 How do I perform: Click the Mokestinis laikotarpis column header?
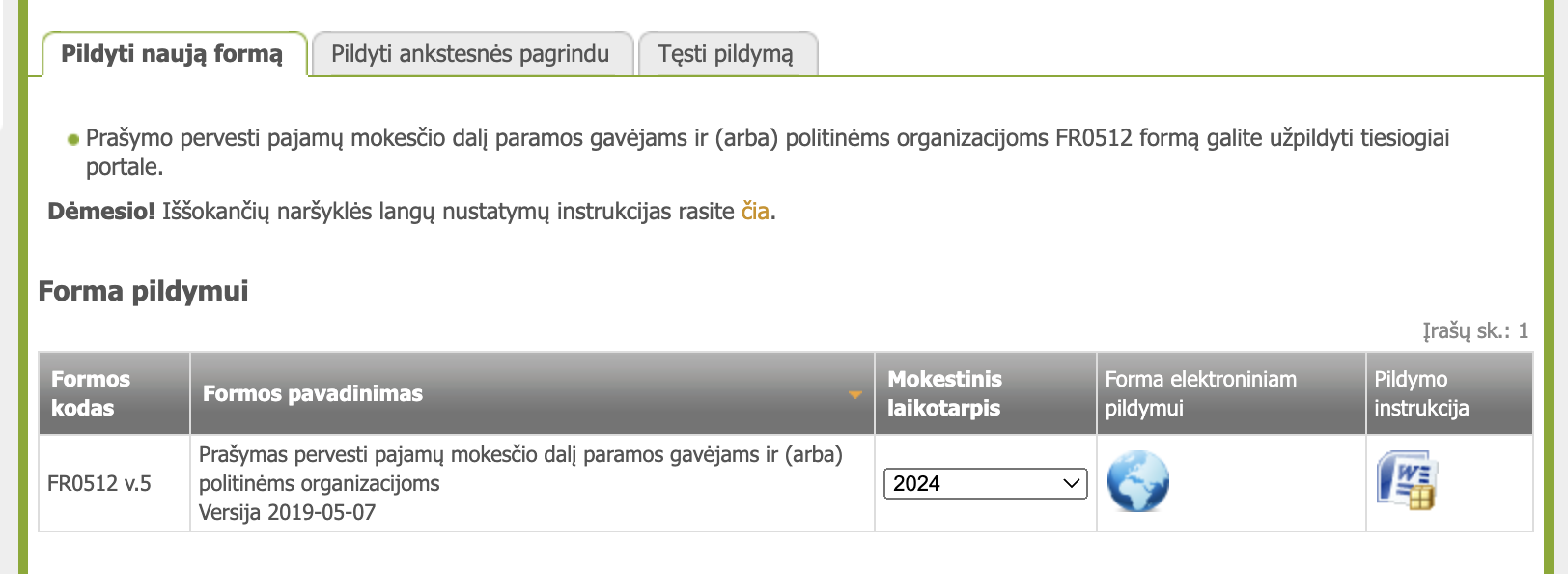tap(944, 393)
